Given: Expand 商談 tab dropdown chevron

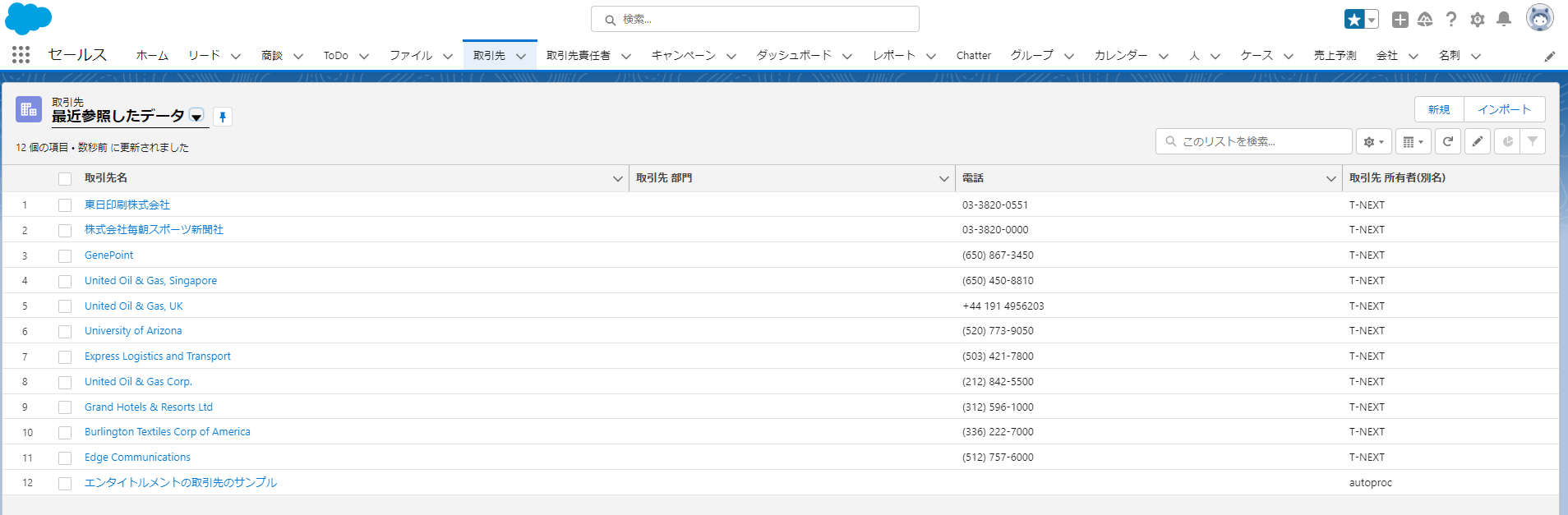Looking at the screenshot, I should click(298, 56).
